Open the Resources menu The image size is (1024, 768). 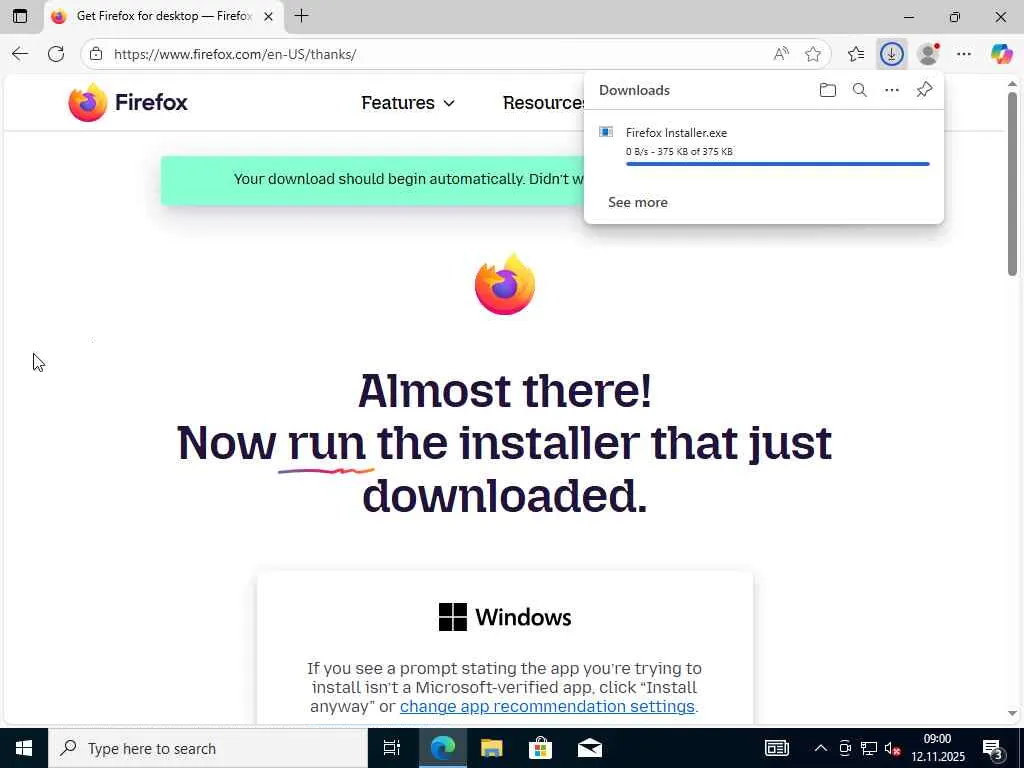coord(543,103)
